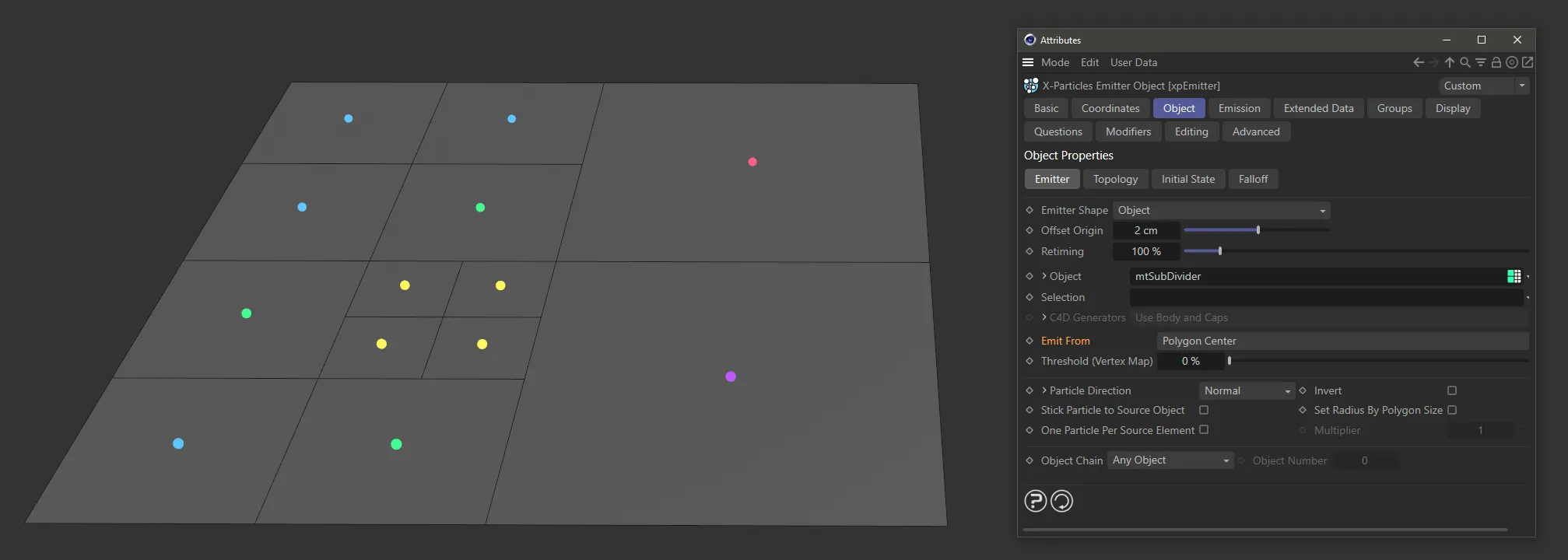Expand the C4D Generators group arrow
The height and width of the screenshot is (560, 1568).
pyautogui.click(x=1044, y=317)
